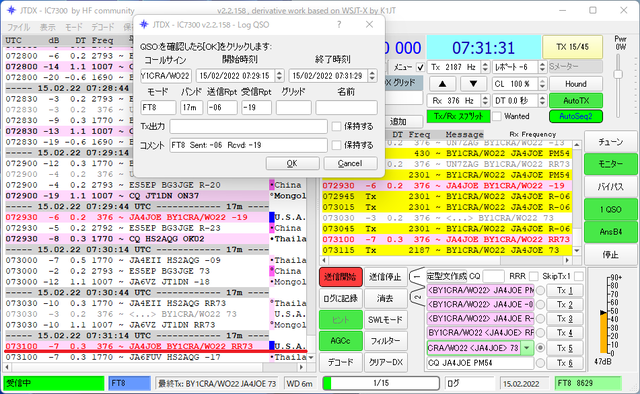Click the グリッド input field in dialog

point(293,107)
